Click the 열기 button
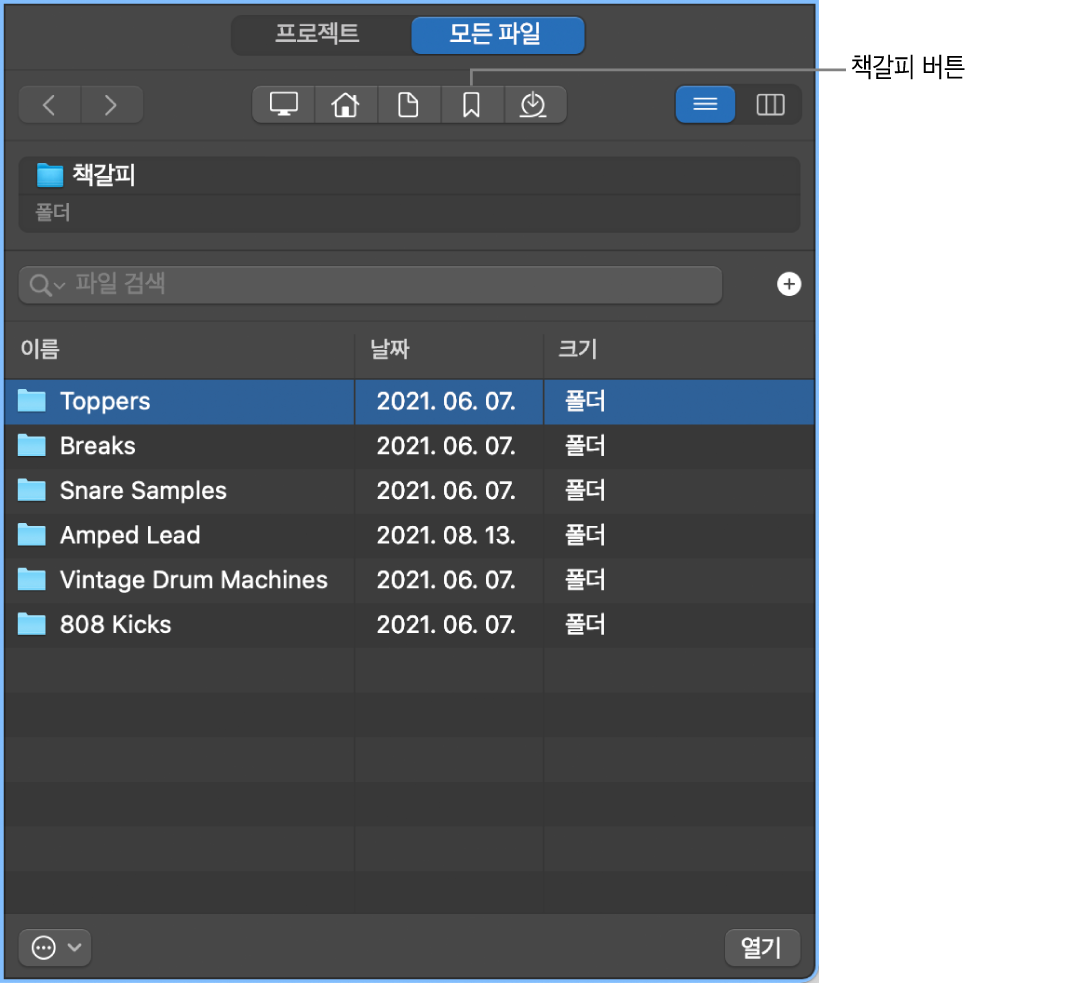1085x984 pixels. pos(762,948)
